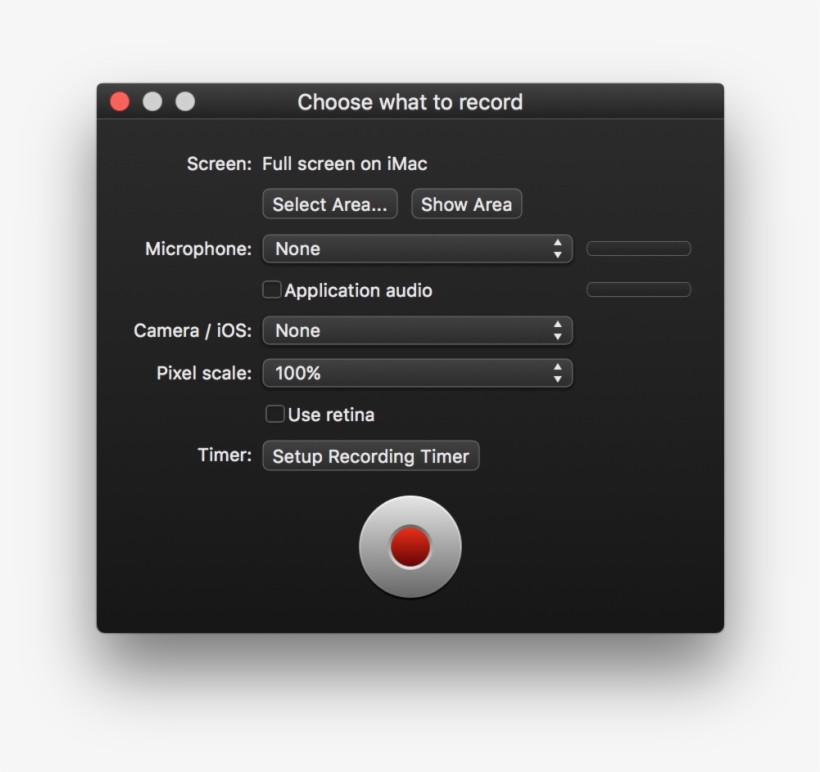Open the Pixel scale 100% dropdown
This screenshot has width=820, height=772.
(416, 373)
